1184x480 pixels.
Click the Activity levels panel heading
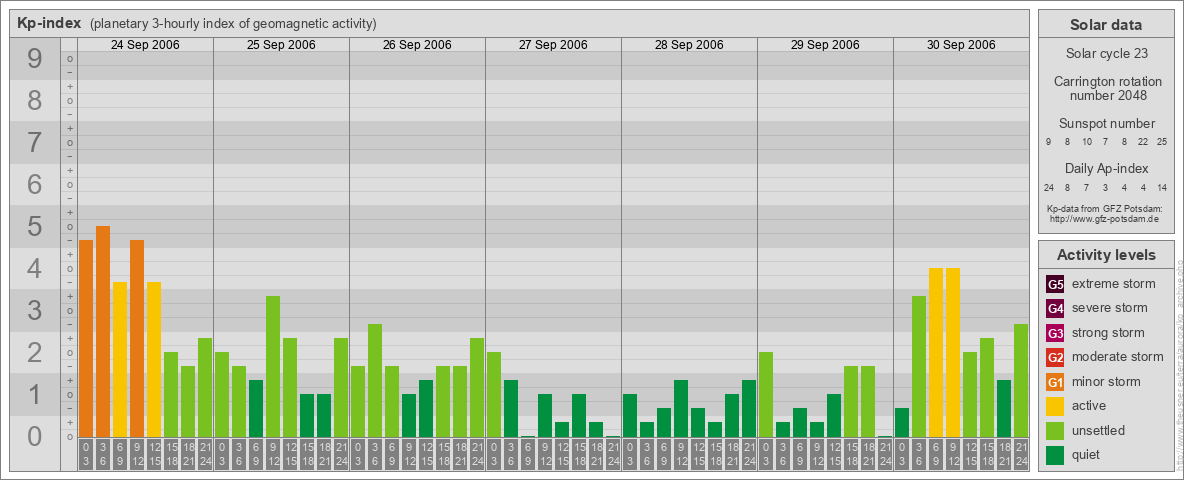click(x=1106, y=255)
